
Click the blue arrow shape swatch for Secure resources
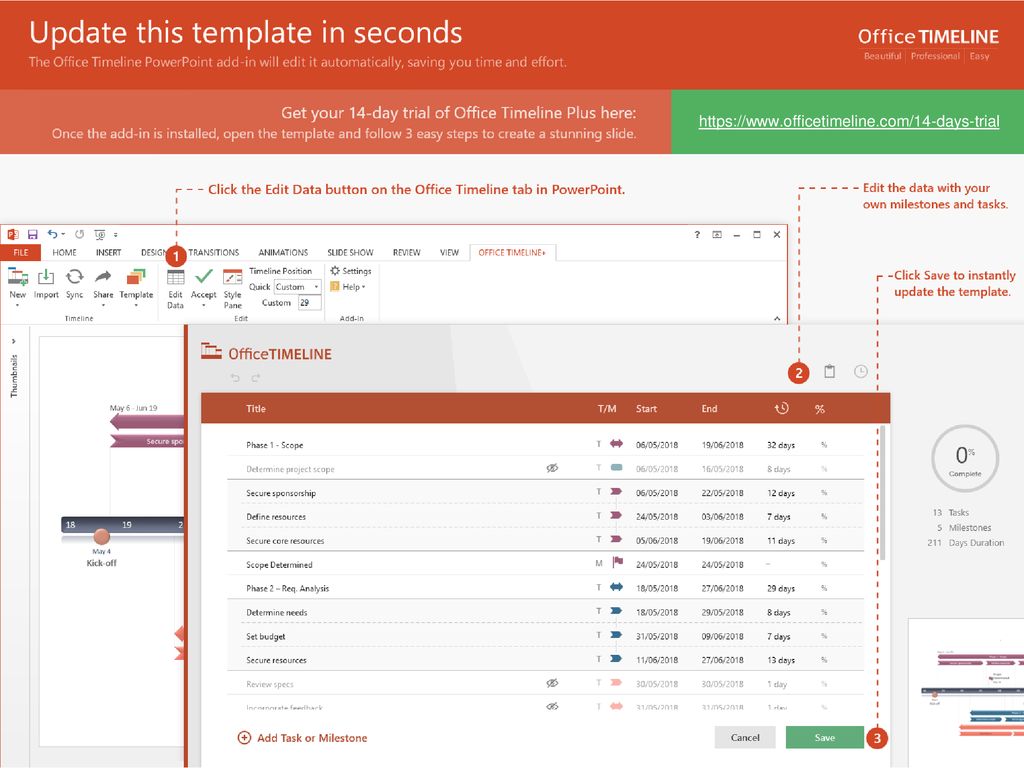[616, 659]
